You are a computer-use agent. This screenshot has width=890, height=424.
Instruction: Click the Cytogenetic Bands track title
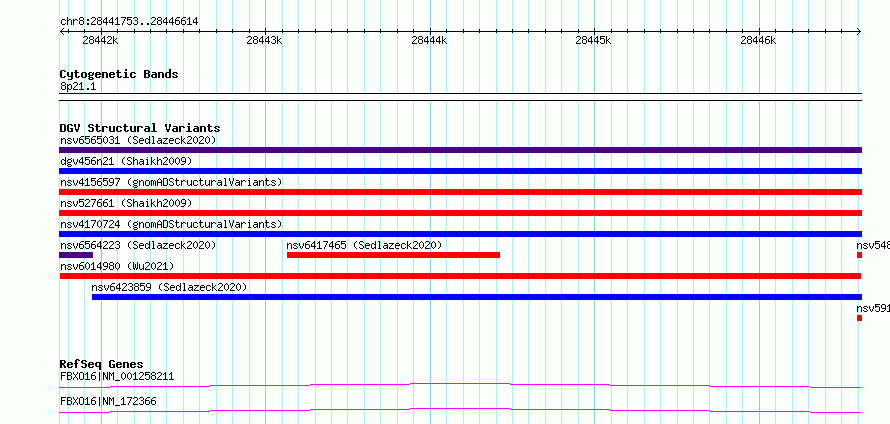119,74
